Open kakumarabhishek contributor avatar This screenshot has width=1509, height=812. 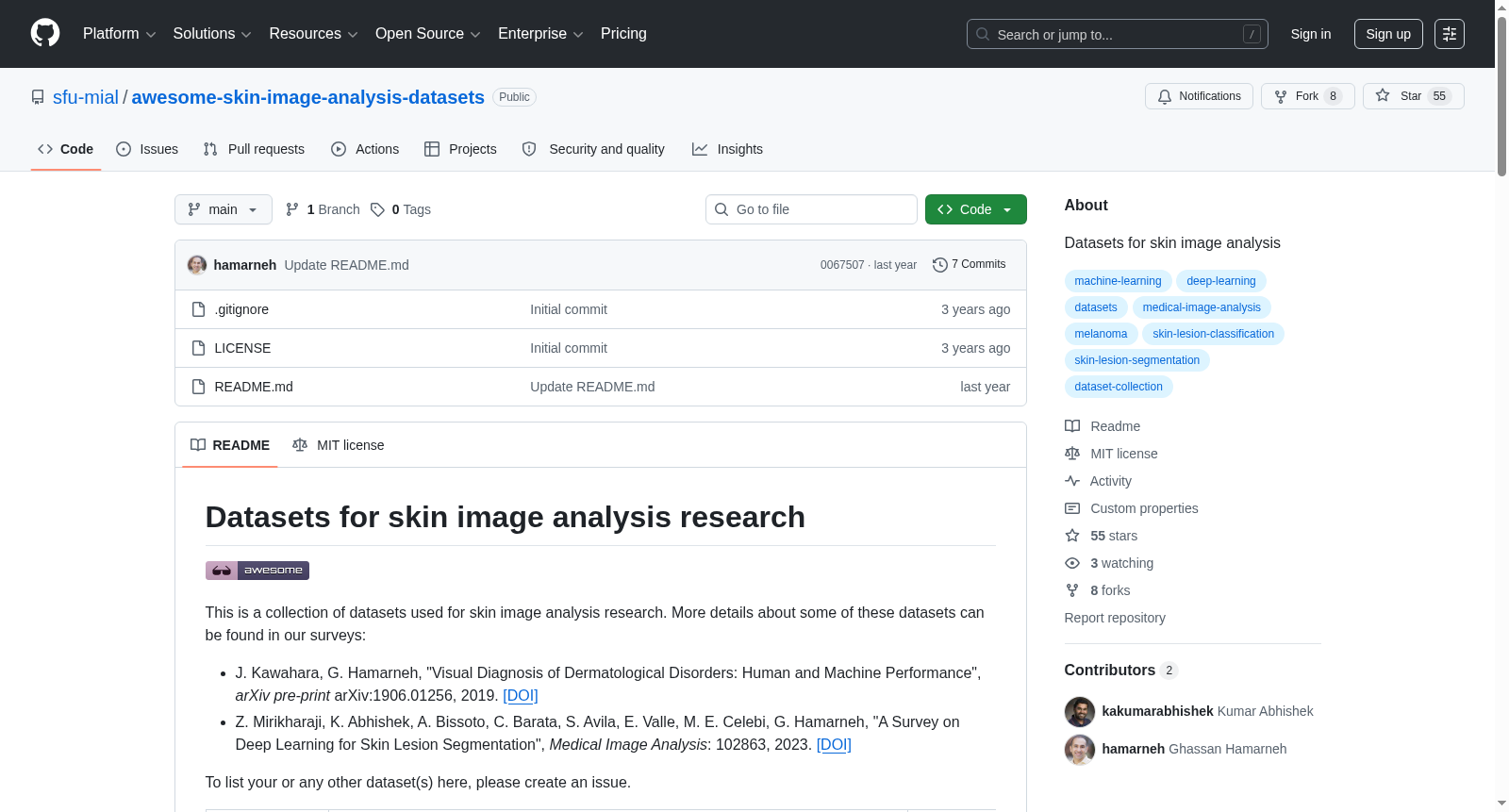(1080, 711)
